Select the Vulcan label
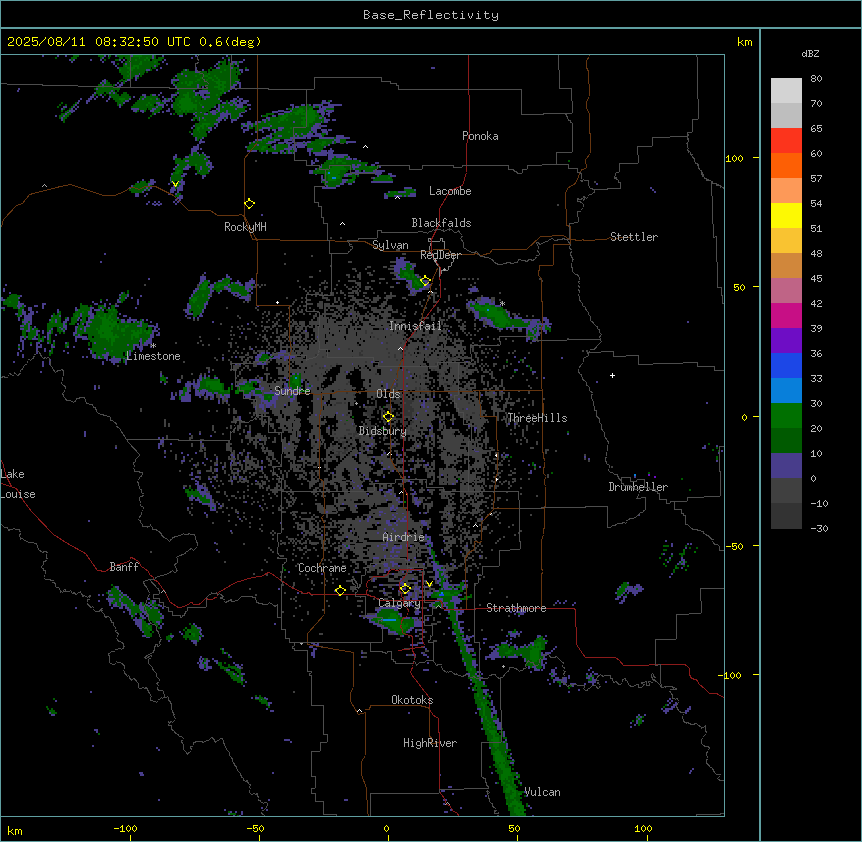Image resolution: width=862 pixels, height=842 pixels. 542,792
